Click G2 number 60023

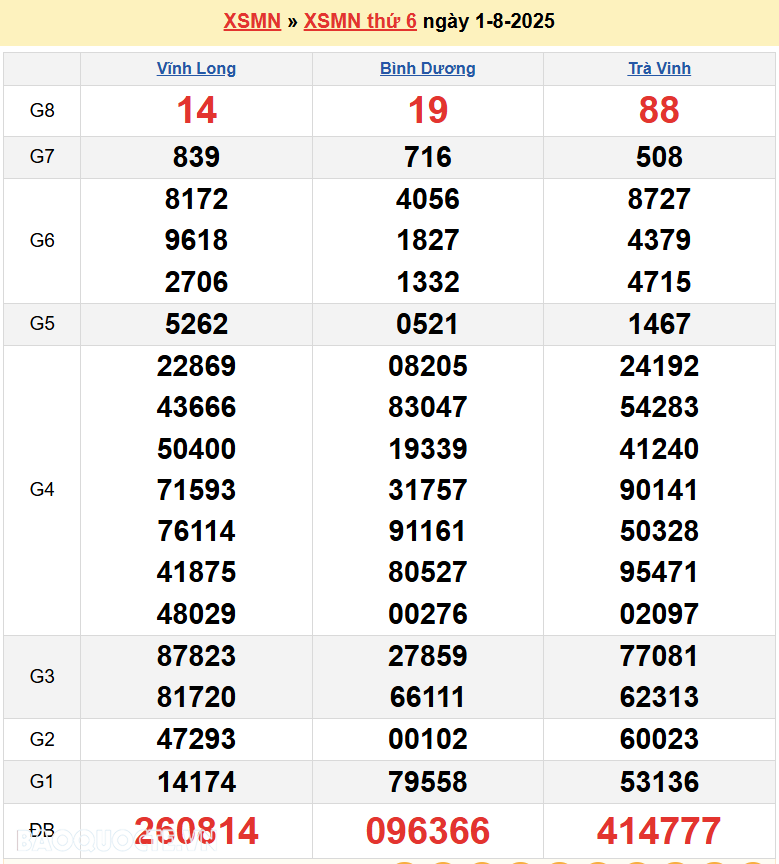[659, 739]
